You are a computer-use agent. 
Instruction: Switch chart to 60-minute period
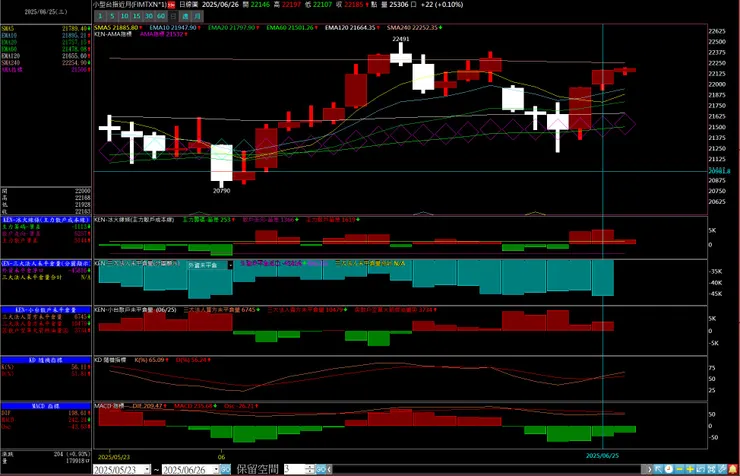click(161, 16)
